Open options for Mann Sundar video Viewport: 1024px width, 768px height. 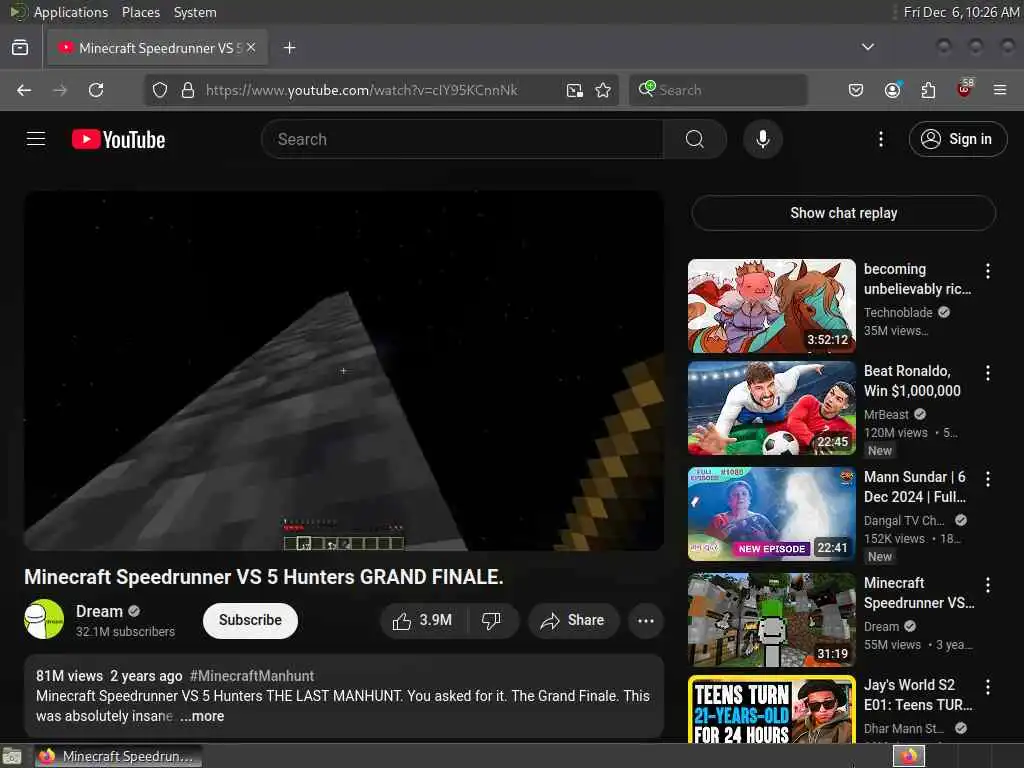coord(988,479)
